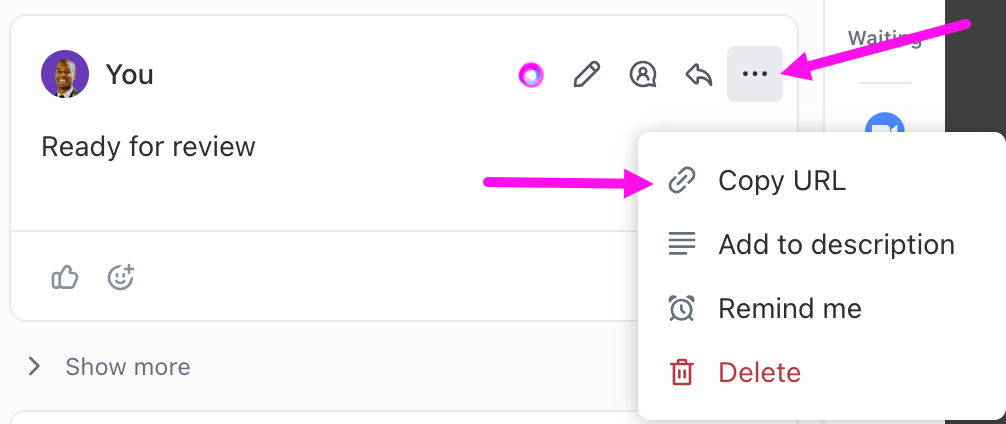Image resolution: width=1006 pixels, height=424 pixels.
Task: Click the Show more text link
Action: point(128,367)
